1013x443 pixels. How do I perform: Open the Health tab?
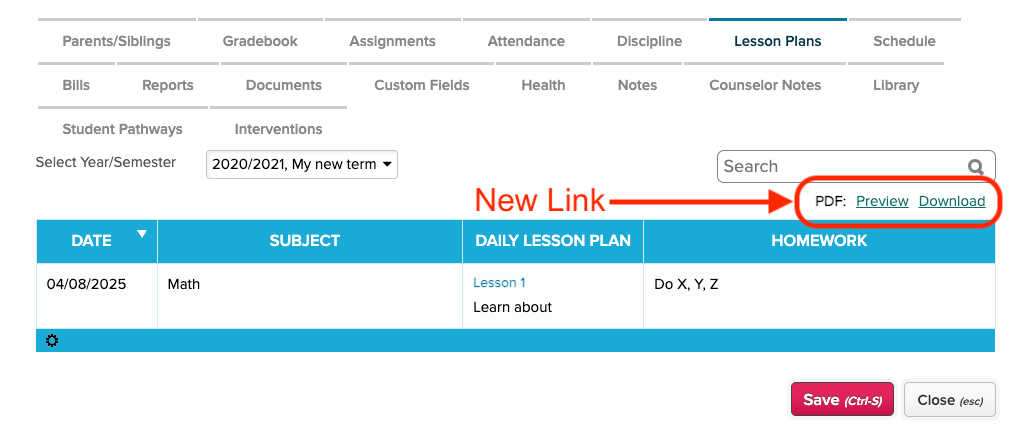[x=543, y=86]
